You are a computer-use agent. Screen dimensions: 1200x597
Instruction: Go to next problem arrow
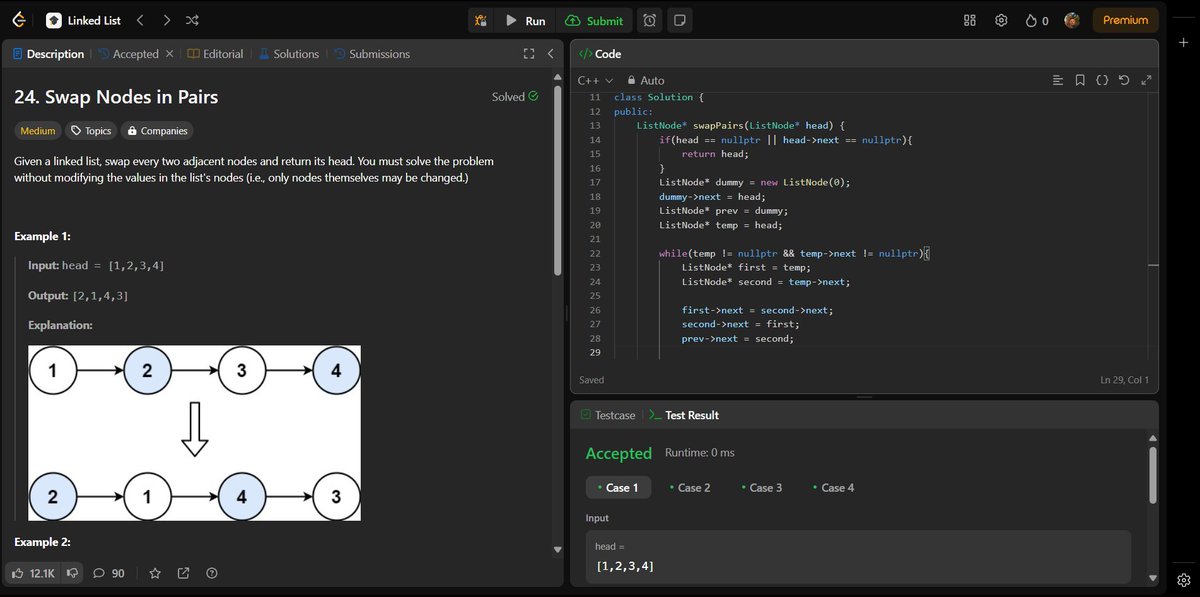point(166,20)
